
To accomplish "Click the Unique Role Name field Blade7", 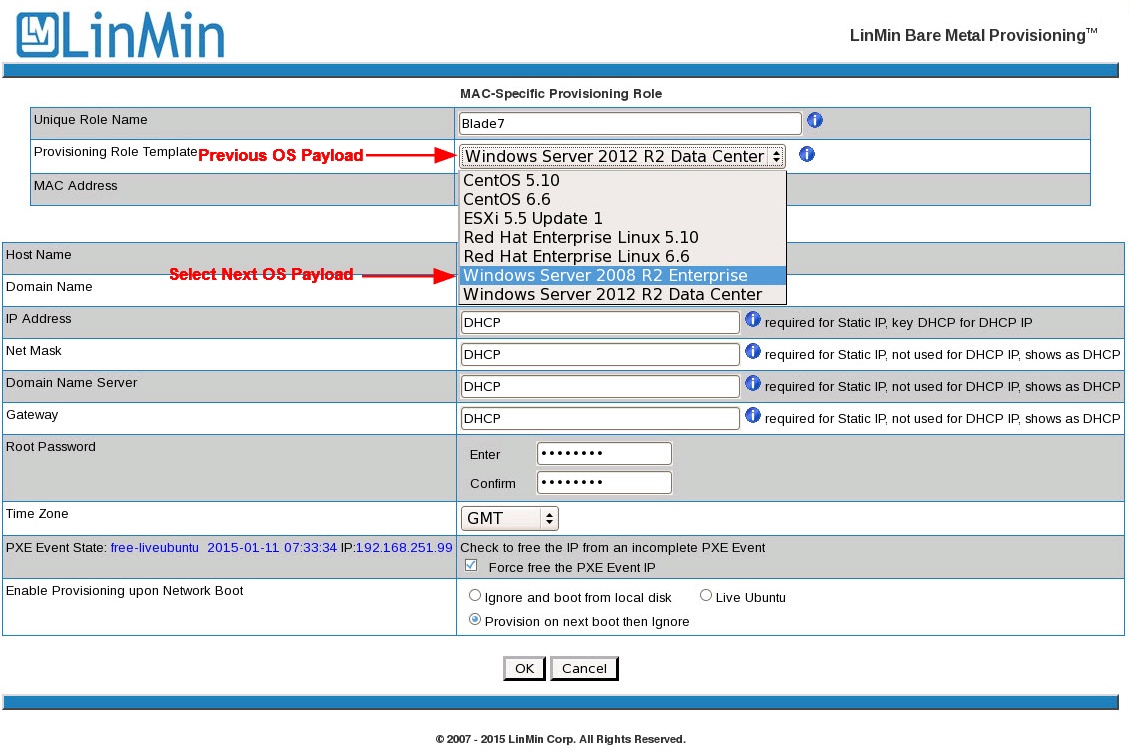I will tap(630, 123).
